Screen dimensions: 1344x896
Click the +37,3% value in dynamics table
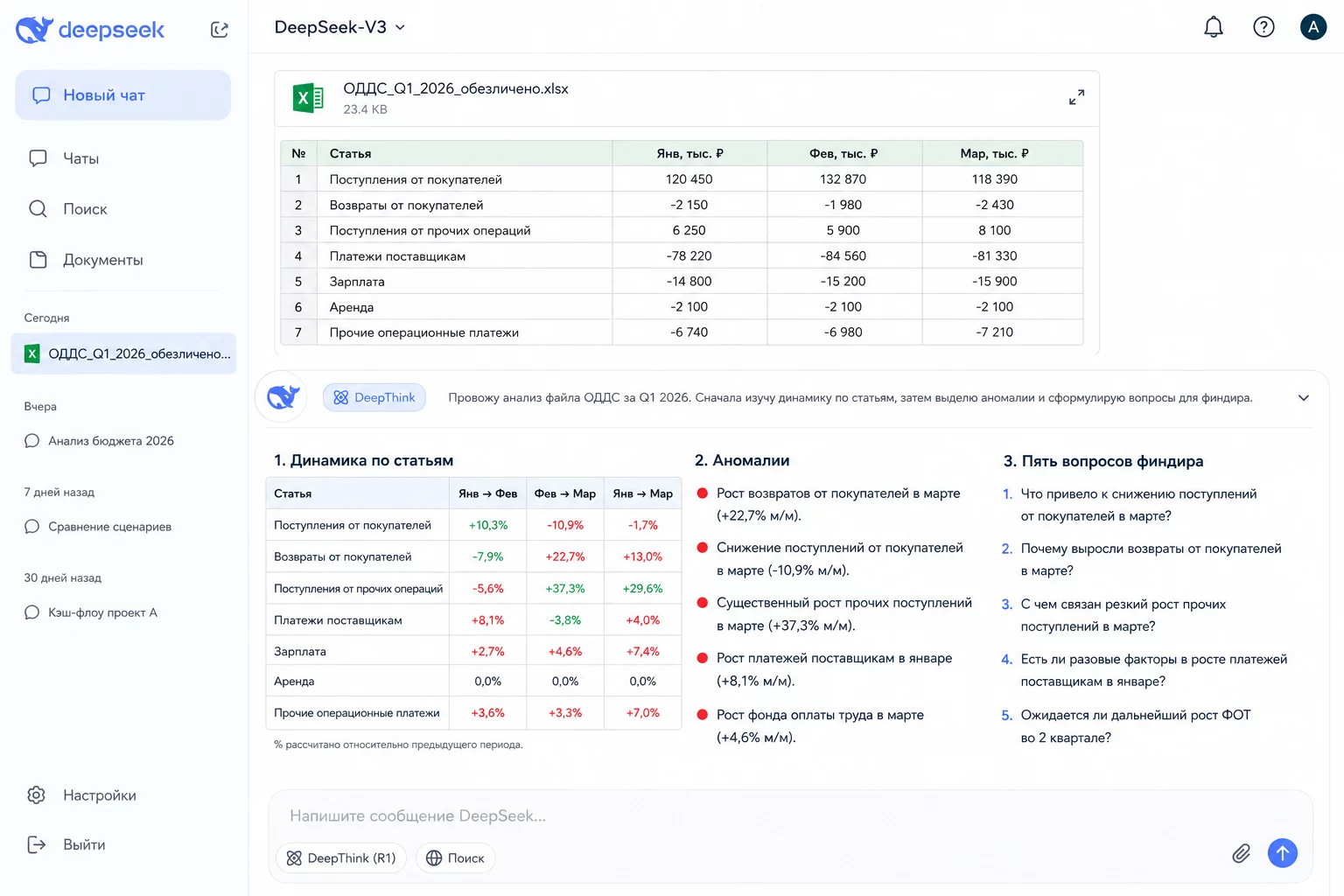pyautogui.click(x=565, y=588)
